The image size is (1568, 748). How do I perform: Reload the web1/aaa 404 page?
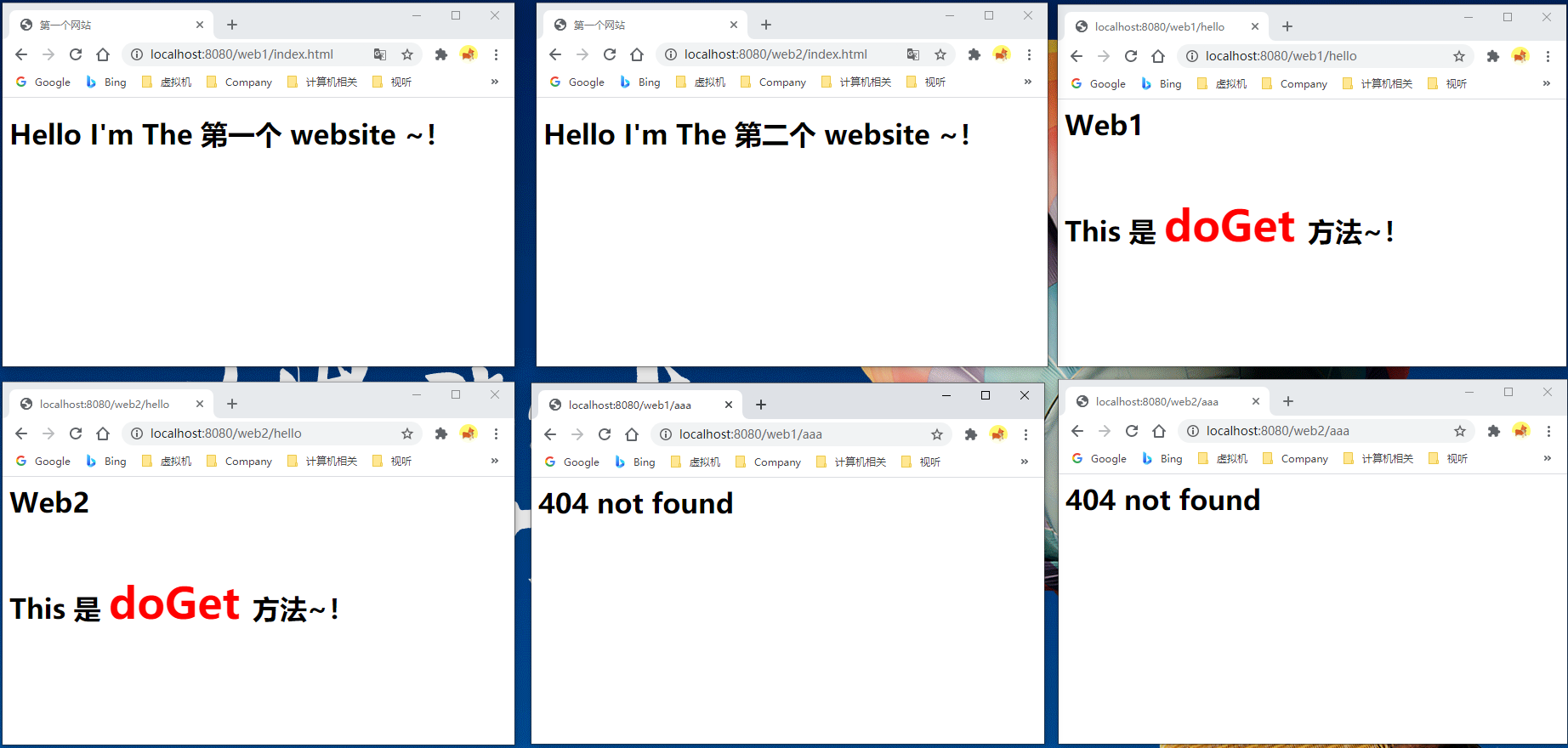pyautogui.click(x=605, y=434)
